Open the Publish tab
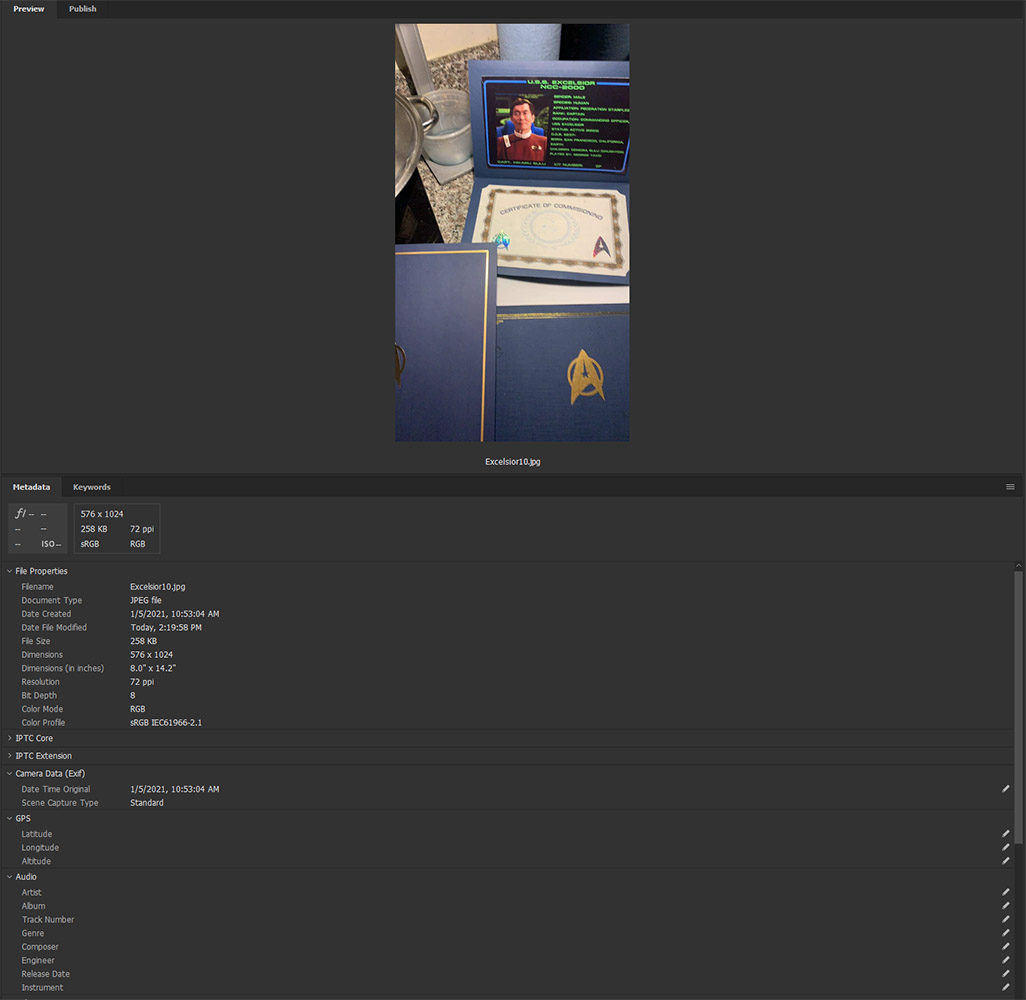This screenshot has width=1026, height=1000. click(x=82, y=9)
